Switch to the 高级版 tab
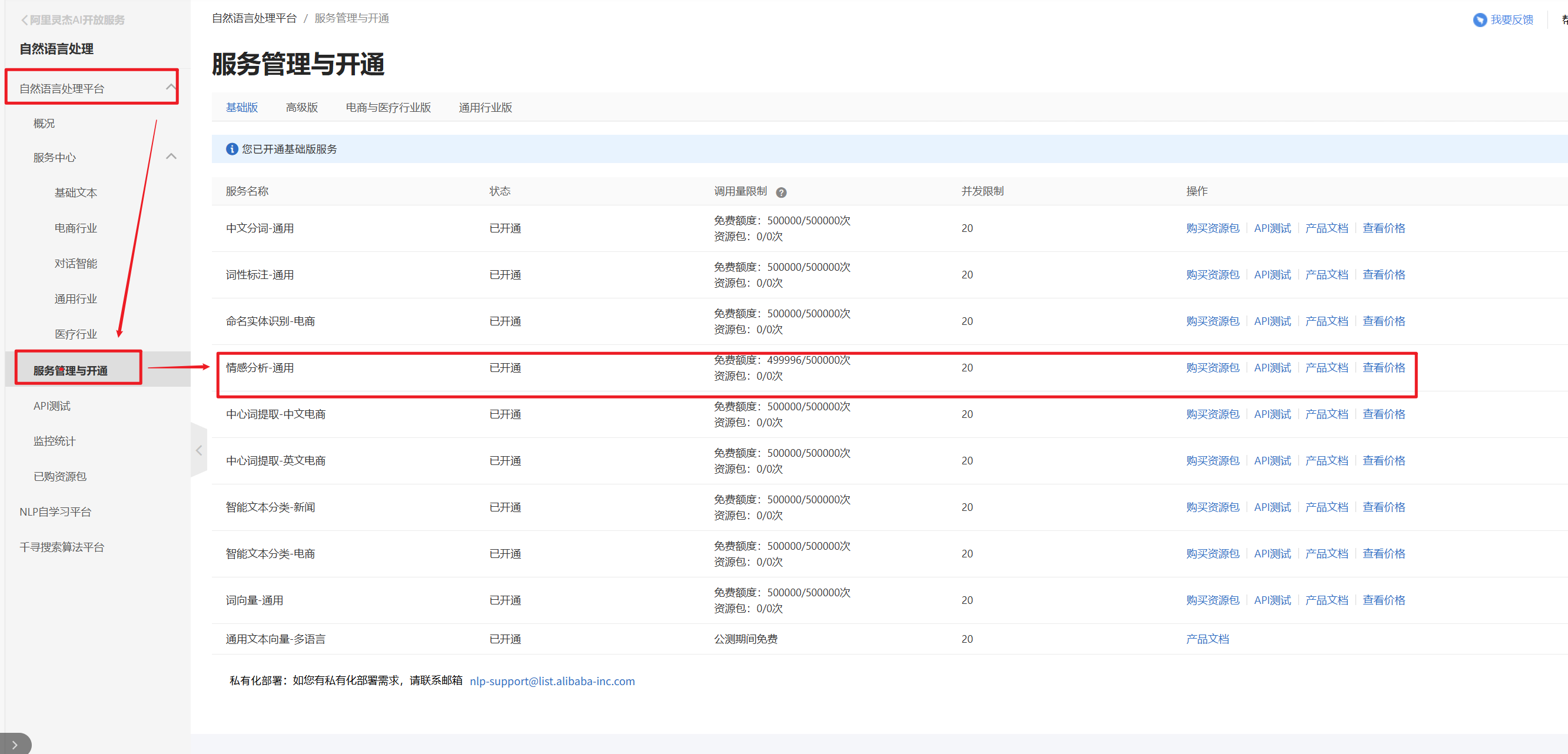 click(301, 108)
